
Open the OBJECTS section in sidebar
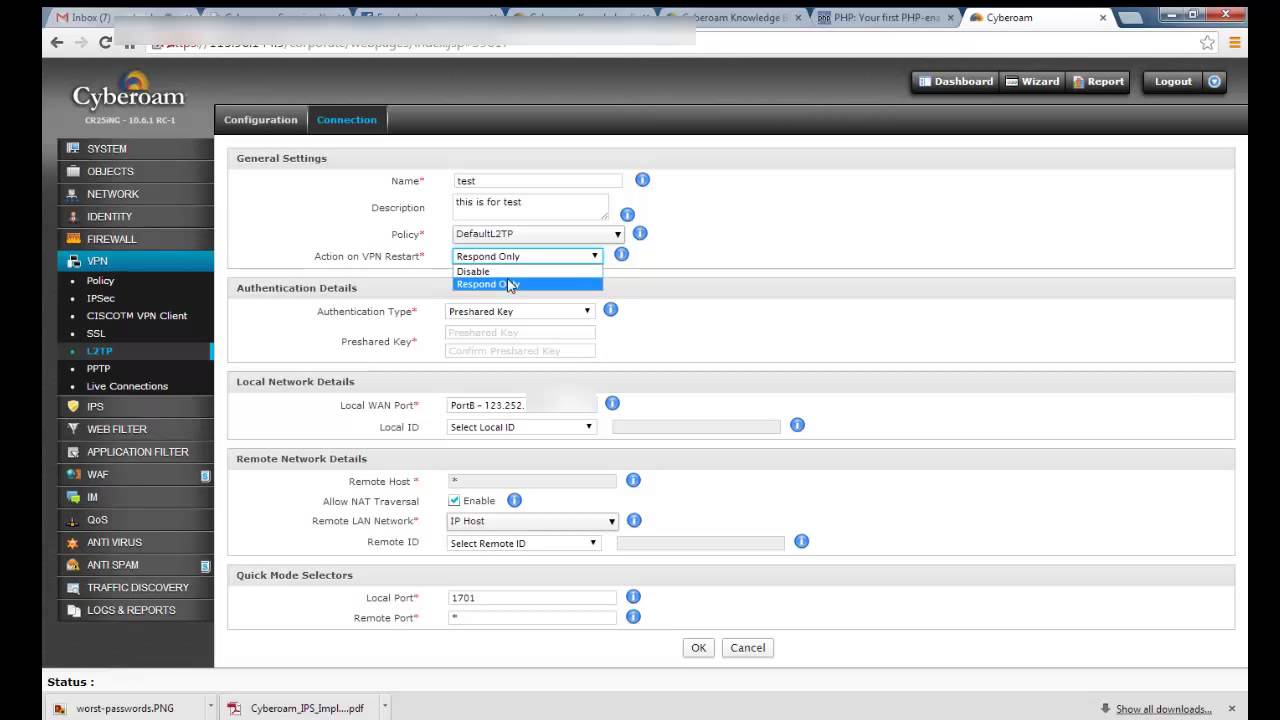136,171
